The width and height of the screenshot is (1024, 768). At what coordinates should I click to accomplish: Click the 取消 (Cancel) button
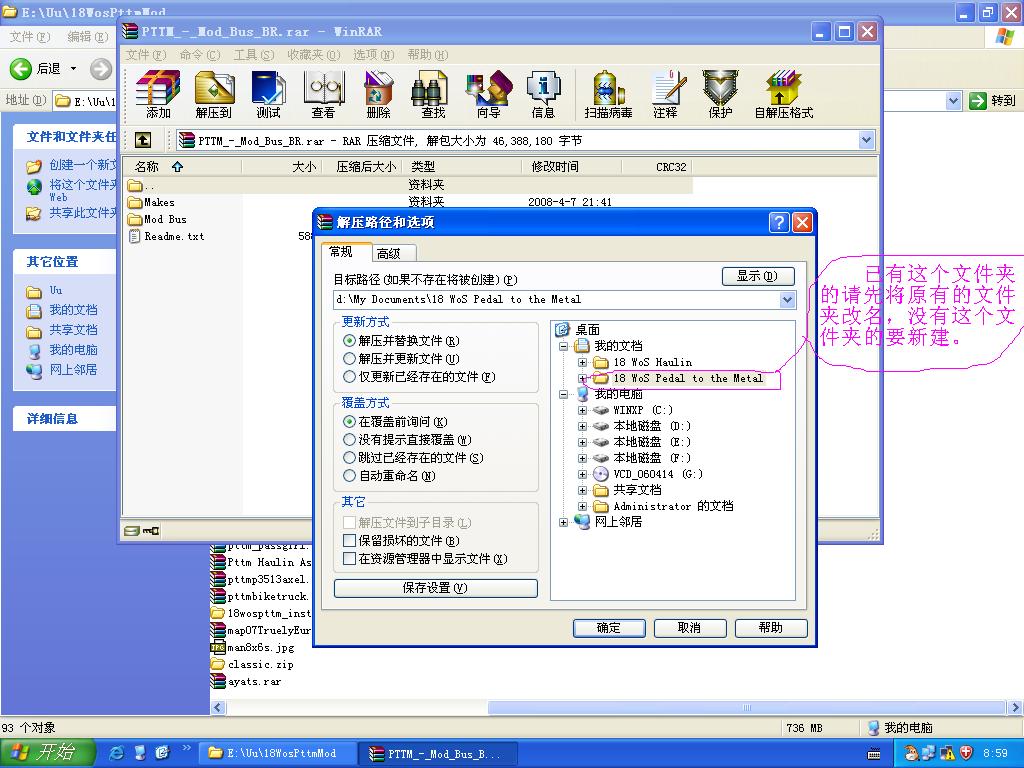tap(690, 628)
